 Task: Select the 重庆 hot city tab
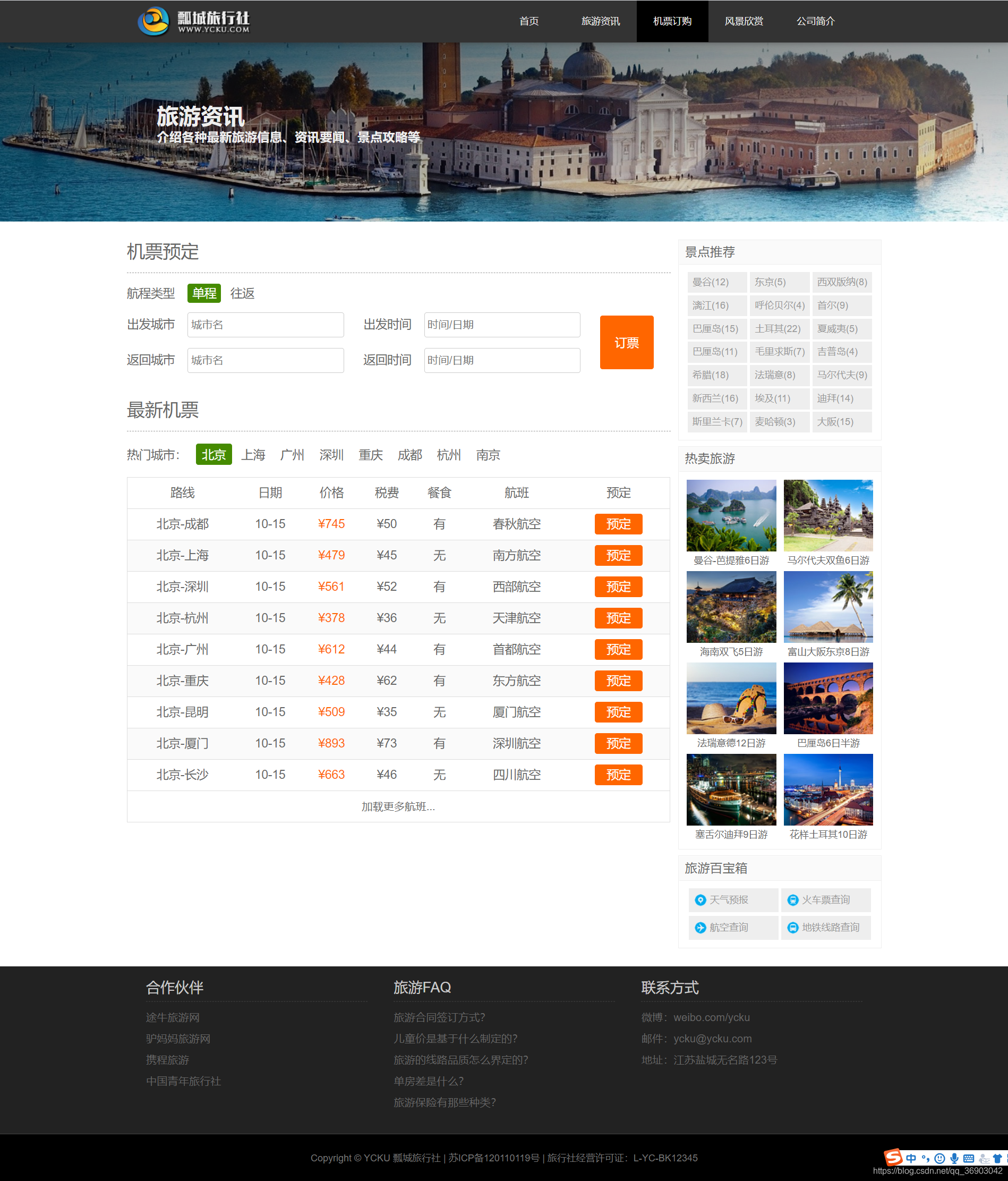370,454
